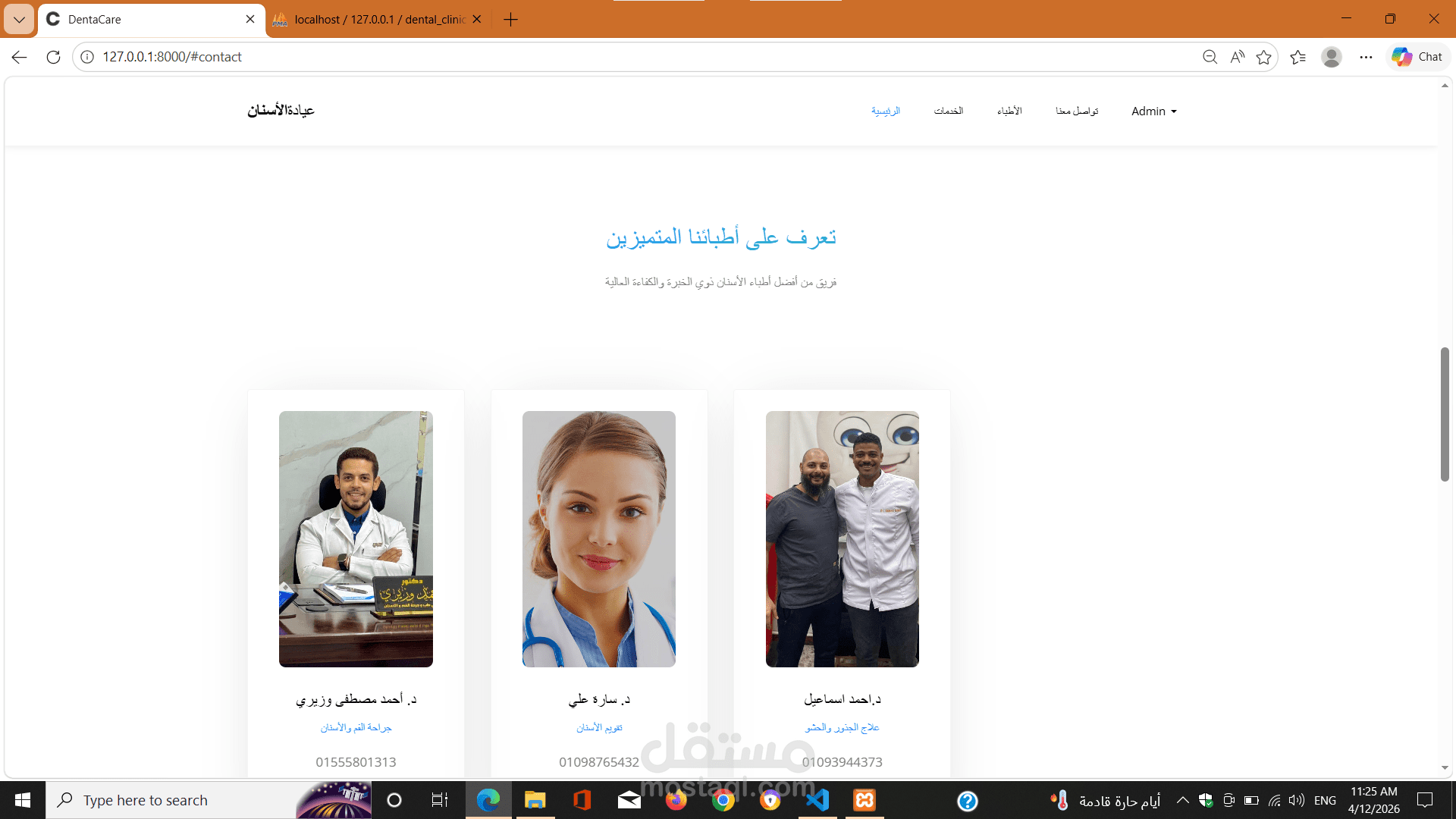Open the Copilot Chat button
This screenshot has width=1456, height=819.
pos(1417,57)
